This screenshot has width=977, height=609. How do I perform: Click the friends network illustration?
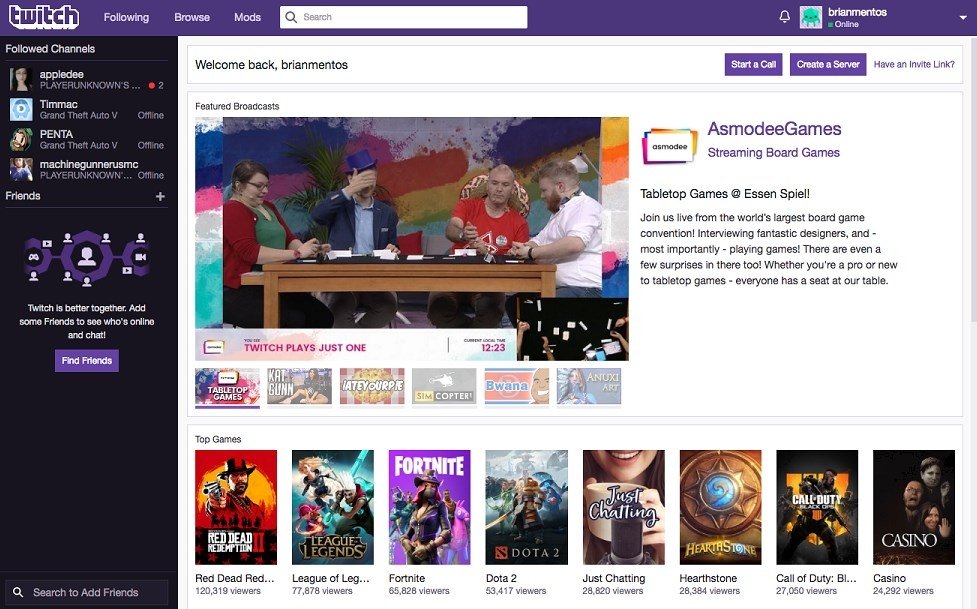coord(87,258)
